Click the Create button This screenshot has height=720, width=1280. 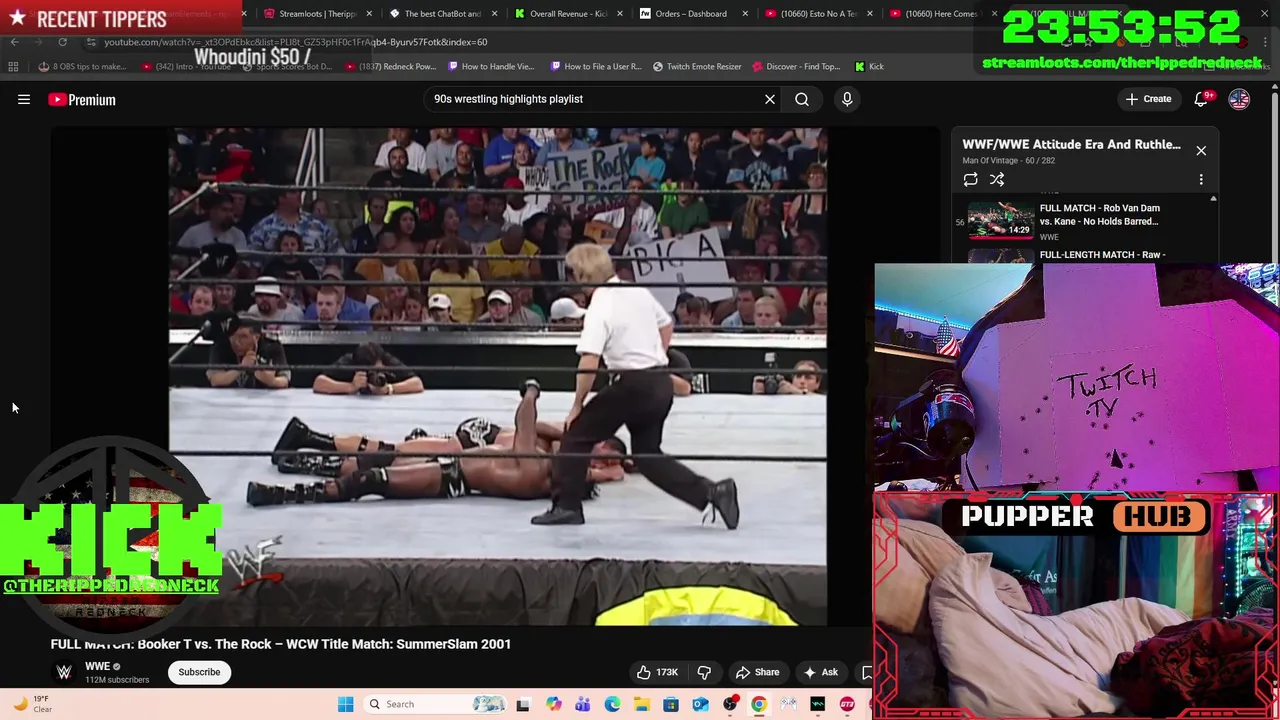1148,99
